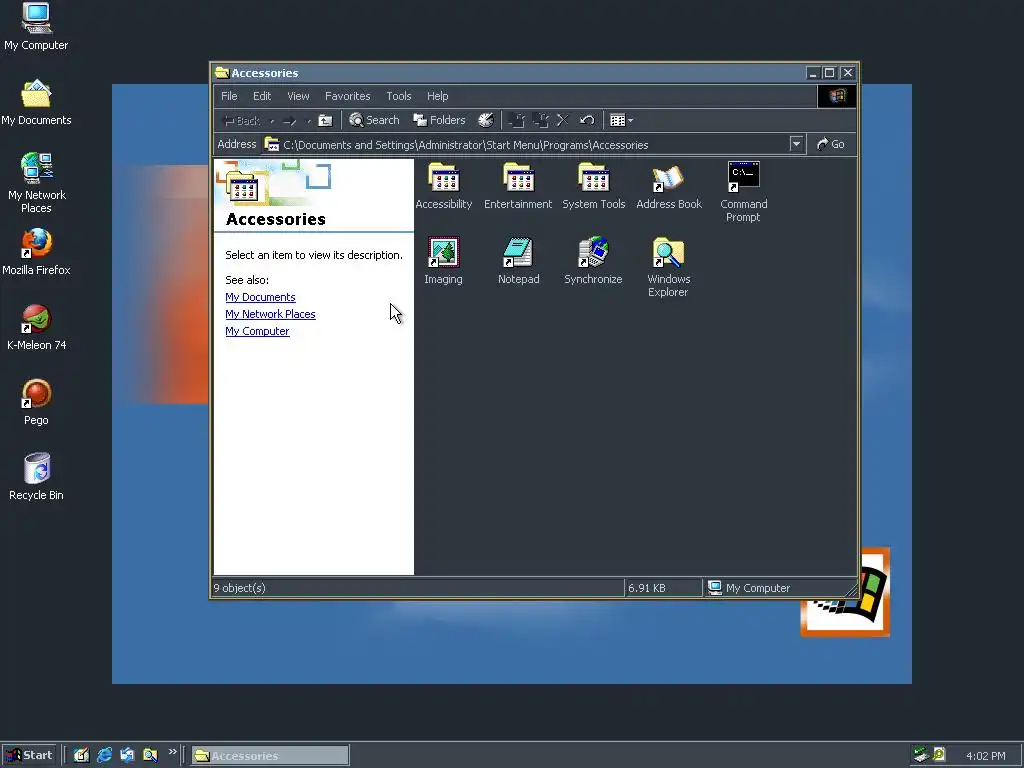Select the Address Book shortcut
This screenshot has width=1024, height=768.
point(669,186)
